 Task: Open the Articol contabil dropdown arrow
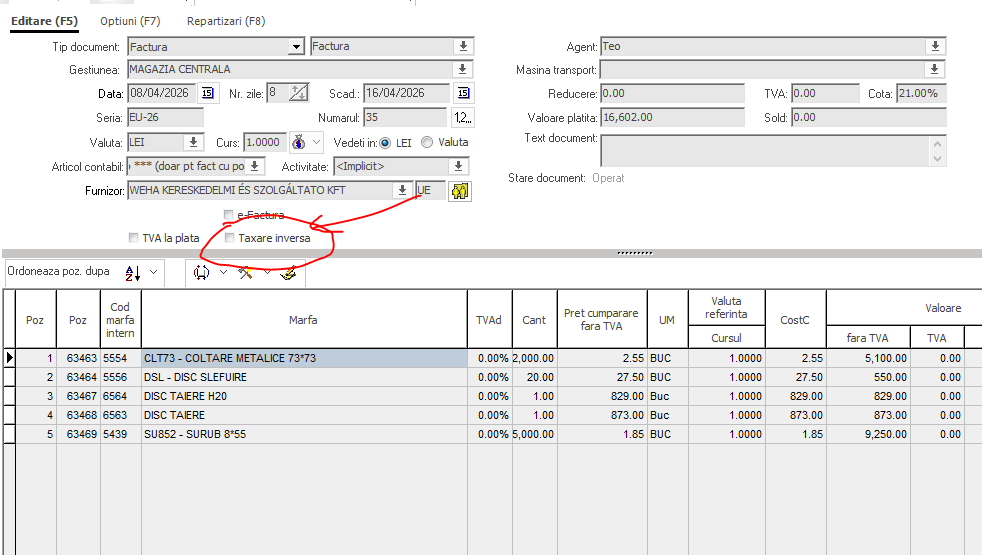pyautogui.click(x=255, y=166)
